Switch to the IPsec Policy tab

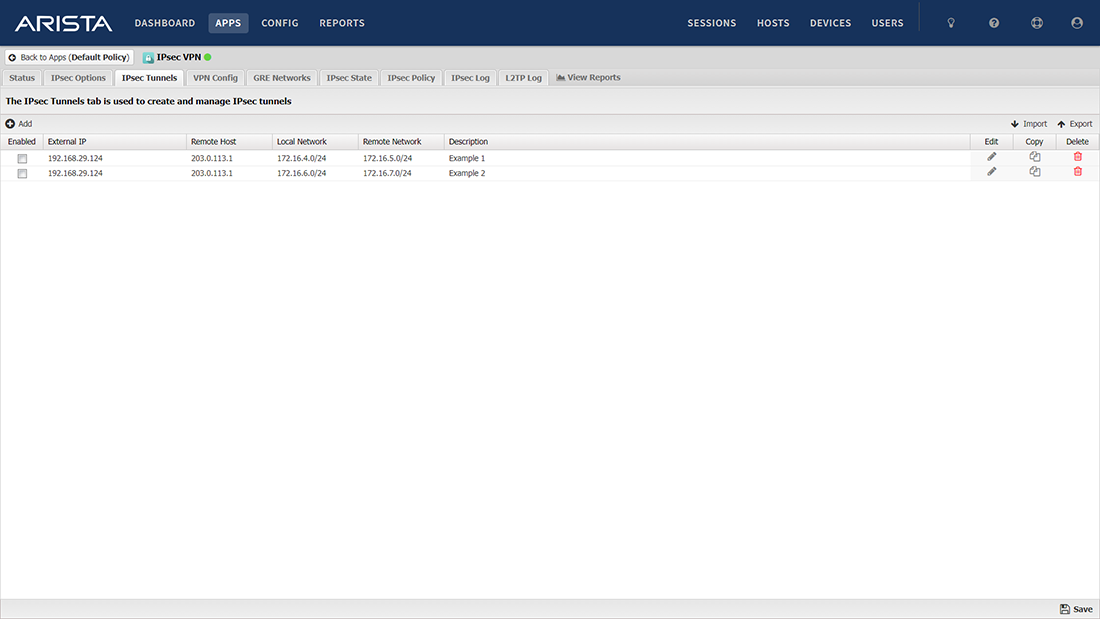coord(411,78)
